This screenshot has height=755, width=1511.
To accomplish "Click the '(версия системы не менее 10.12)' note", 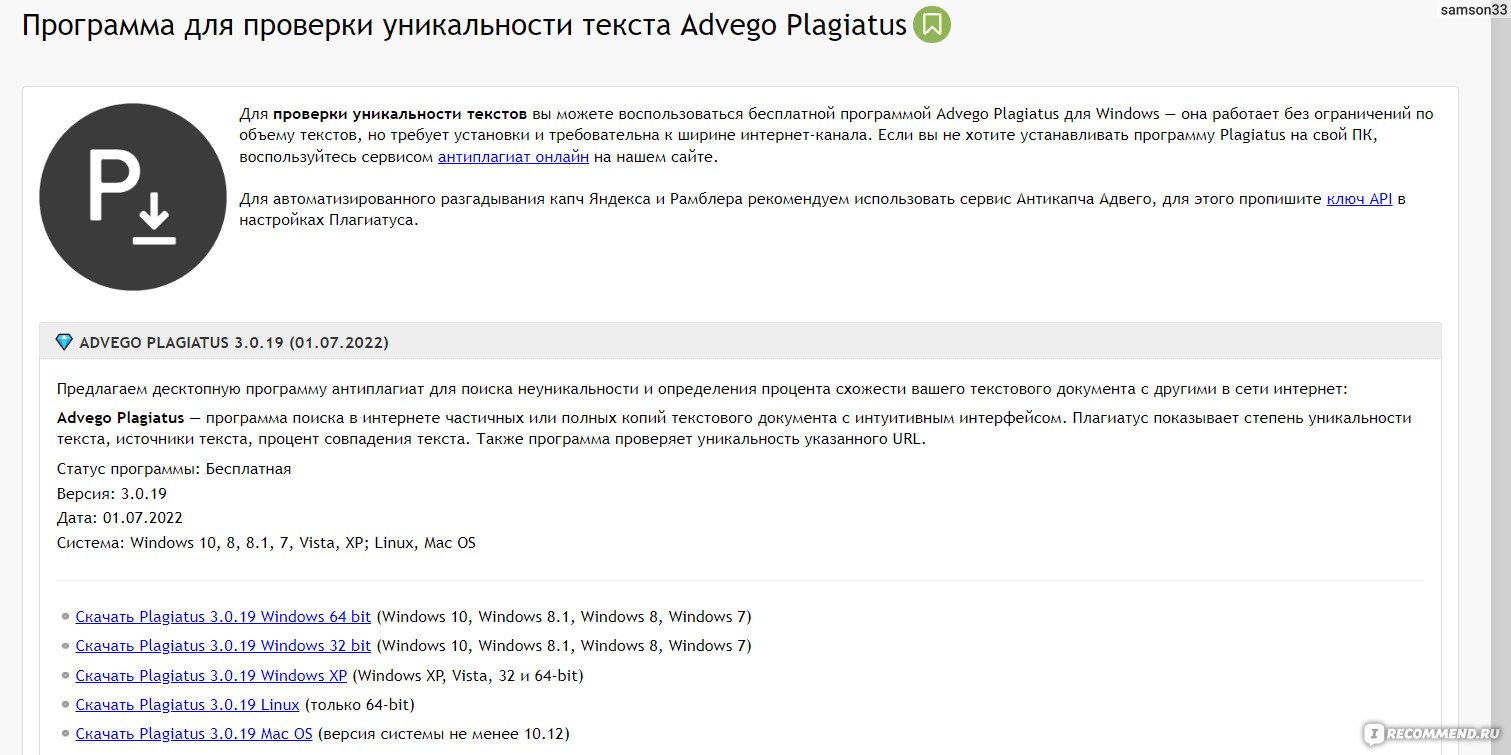I will coord(443,734).
